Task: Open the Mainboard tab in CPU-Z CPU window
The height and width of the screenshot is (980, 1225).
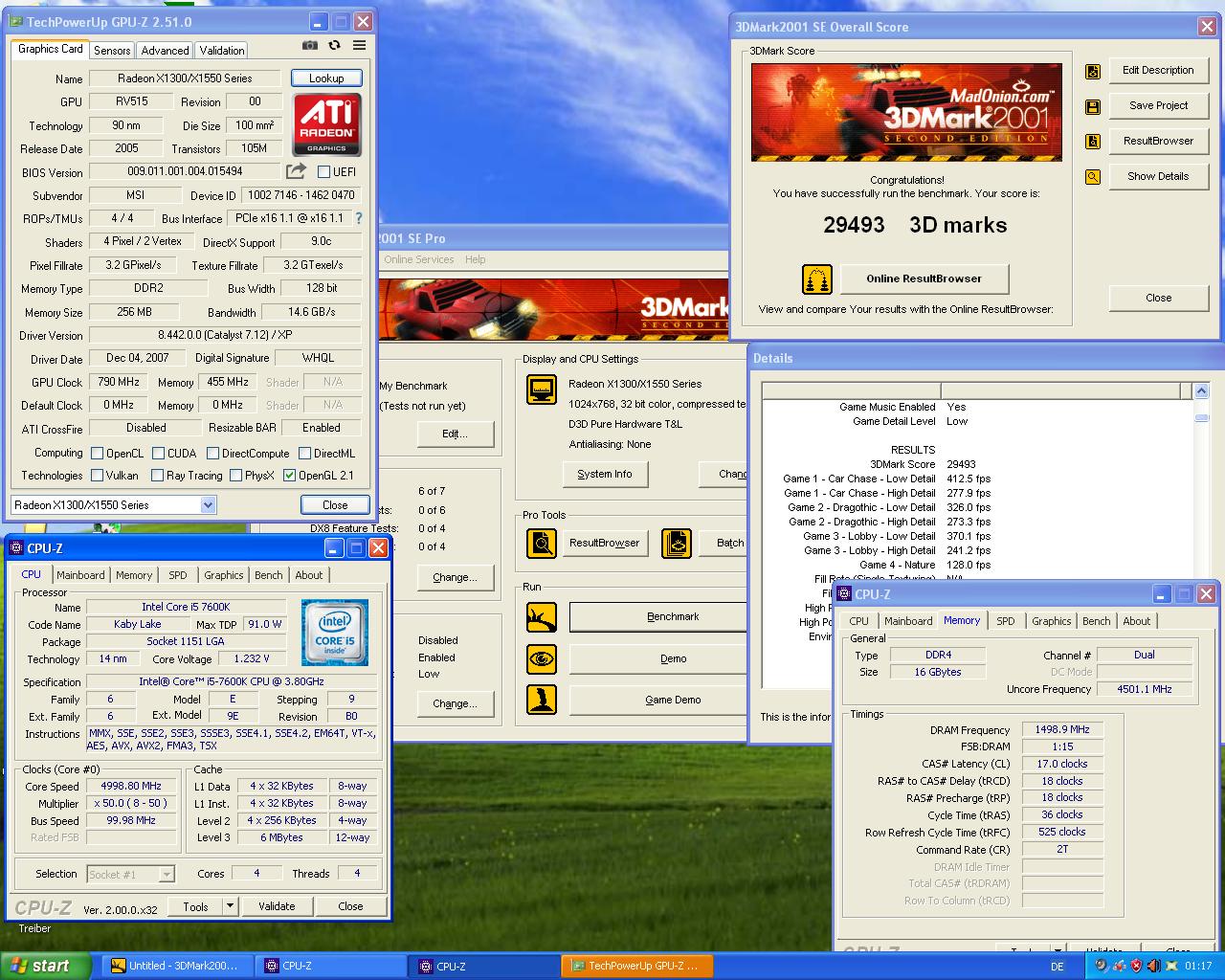Action: [x=80, y=575]
